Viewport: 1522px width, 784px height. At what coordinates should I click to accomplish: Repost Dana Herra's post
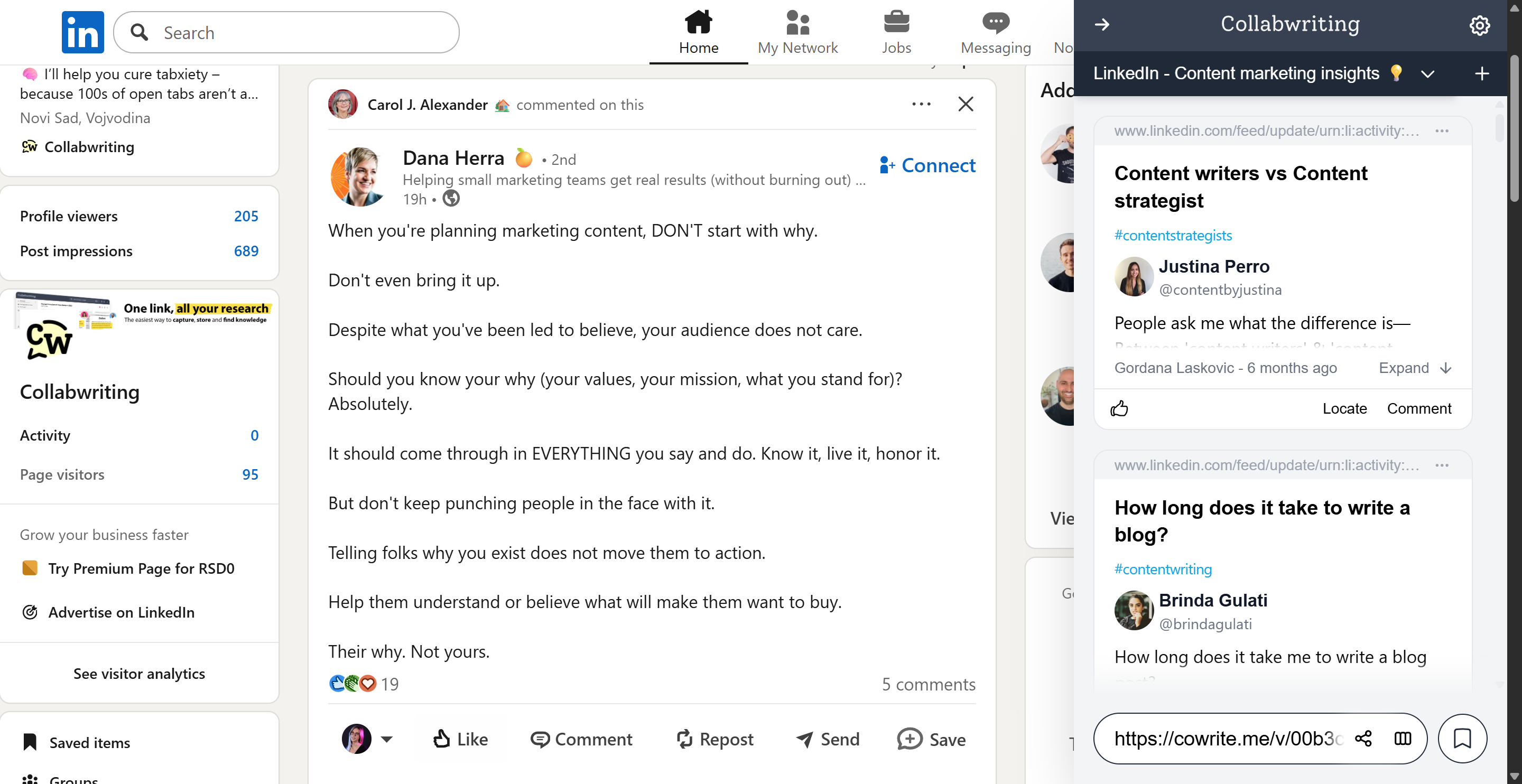tap(714, 739)
